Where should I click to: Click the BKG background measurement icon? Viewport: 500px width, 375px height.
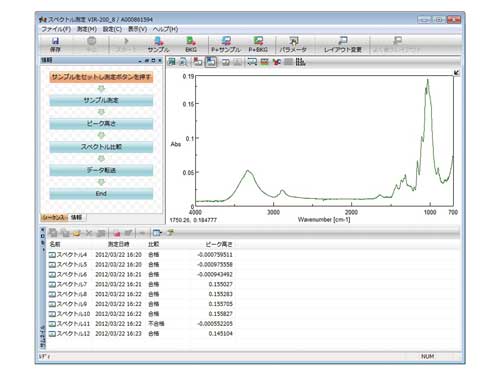point(191,44)
